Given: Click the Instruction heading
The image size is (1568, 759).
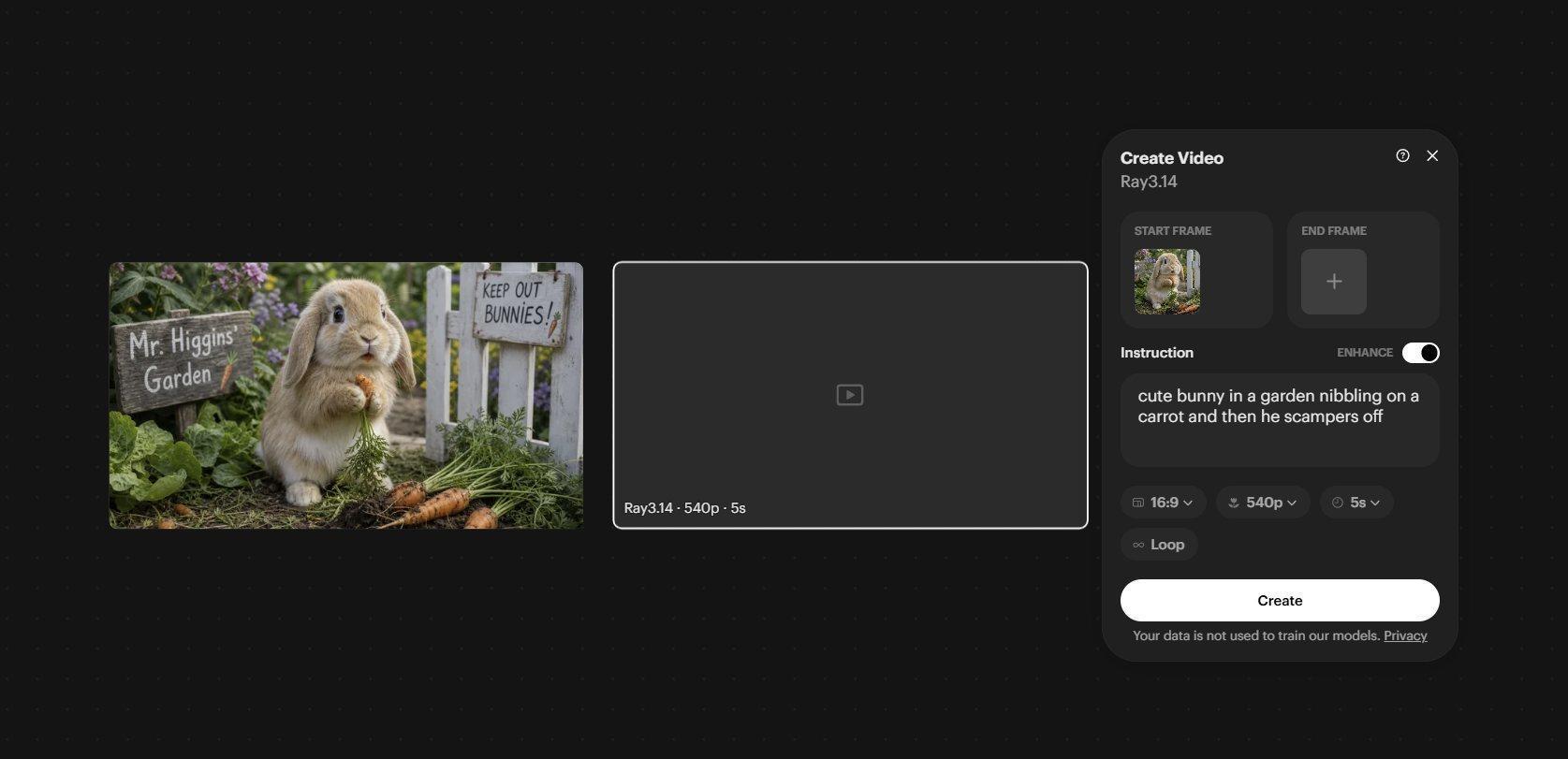Looking at the screenshot, I should (x=1157, y=353).
